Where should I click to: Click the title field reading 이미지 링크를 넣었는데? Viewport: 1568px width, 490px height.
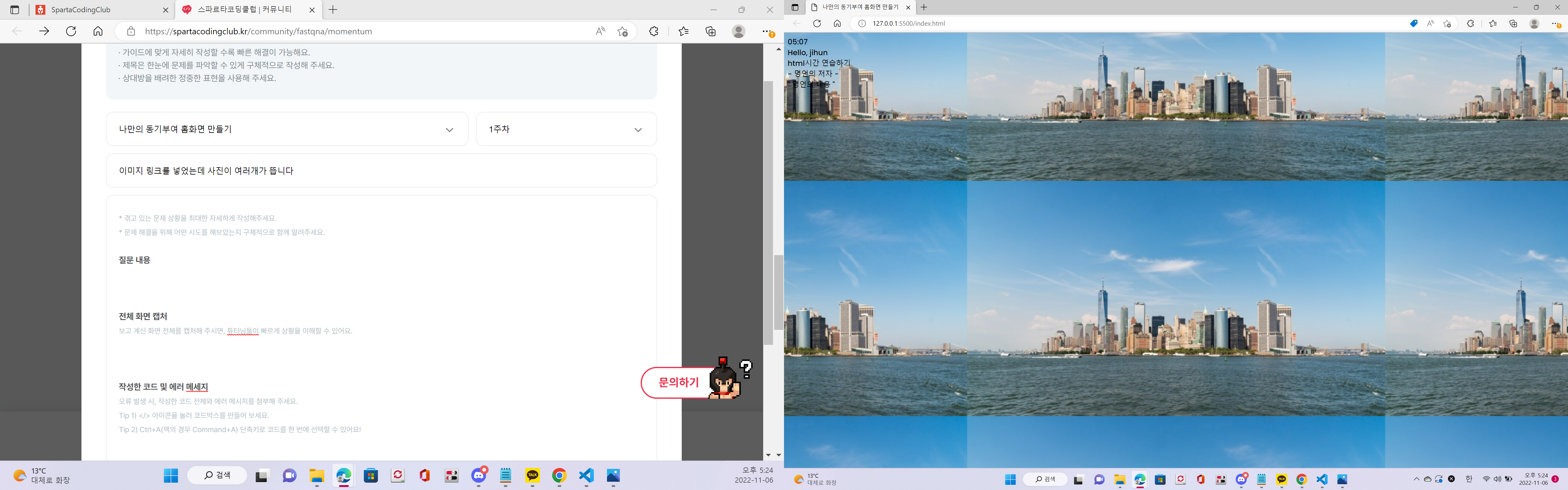382,171
